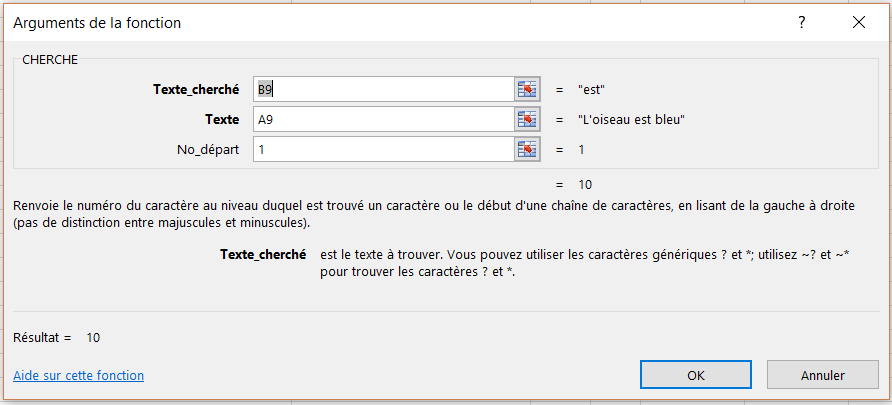The width and height of the screenshot is (892, 405).
Task: Click the CHERCHE function name heading
Action: tap(50, 59)
